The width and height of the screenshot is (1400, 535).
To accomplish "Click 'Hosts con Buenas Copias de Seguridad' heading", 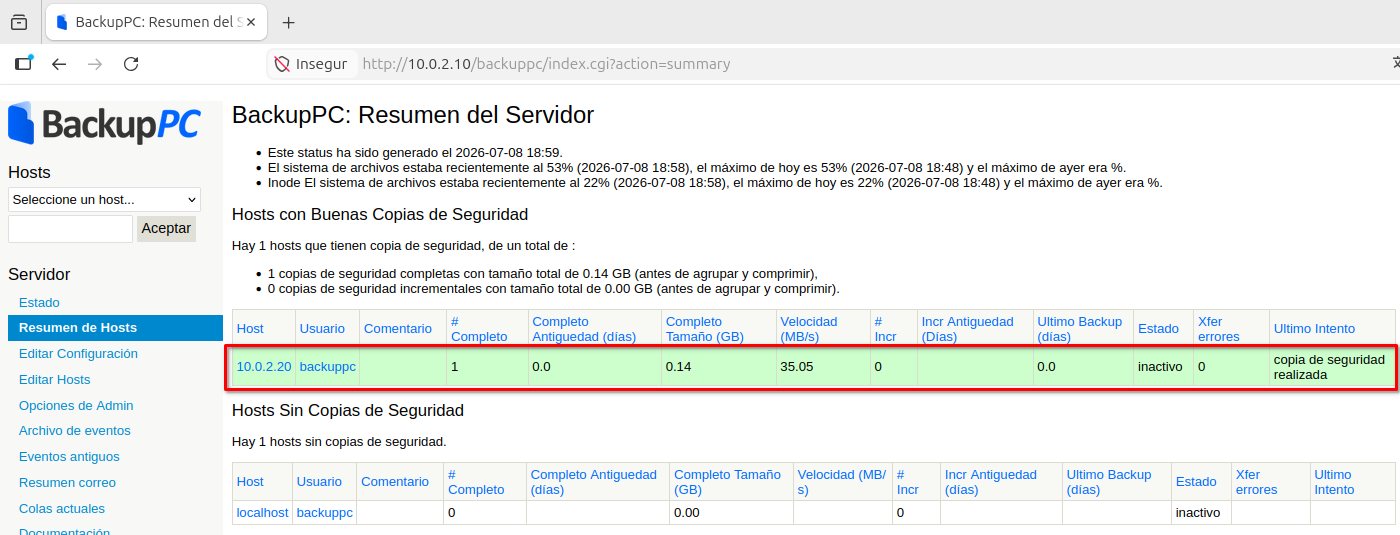I will [380, 215].
